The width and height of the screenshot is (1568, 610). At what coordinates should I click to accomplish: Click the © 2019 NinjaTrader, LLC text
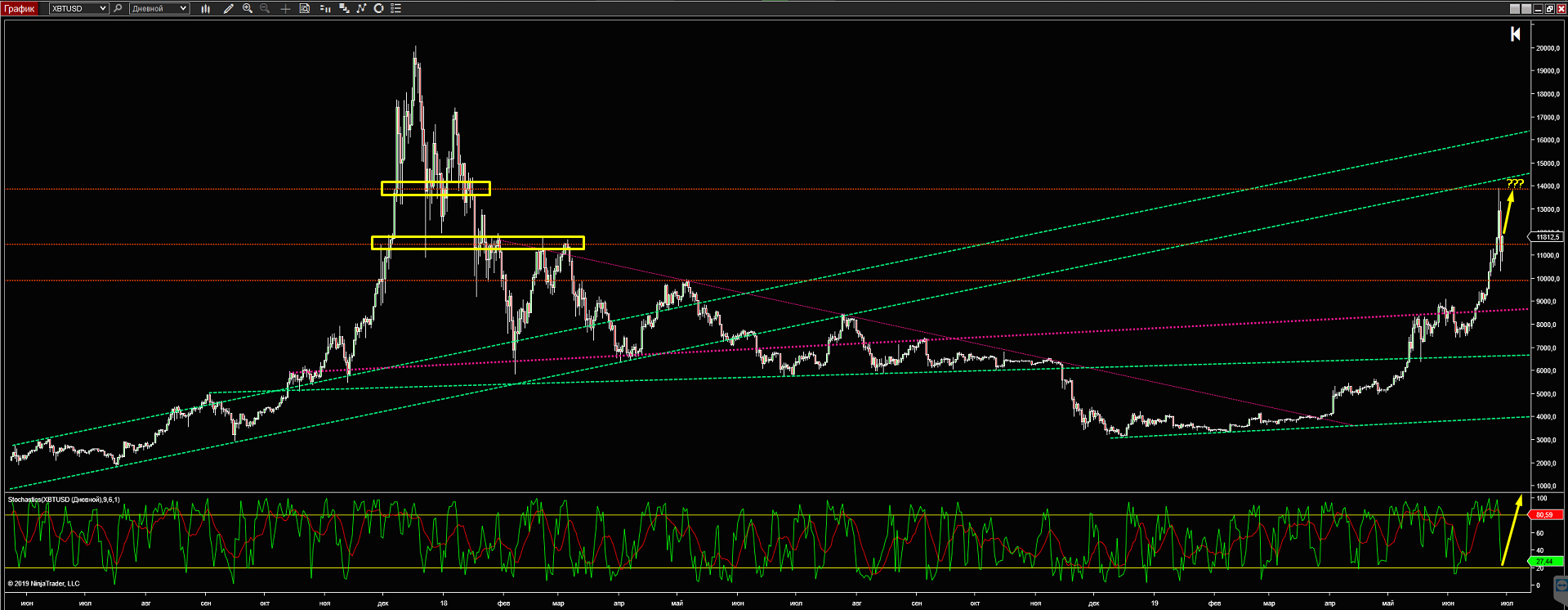pos(44,584)
